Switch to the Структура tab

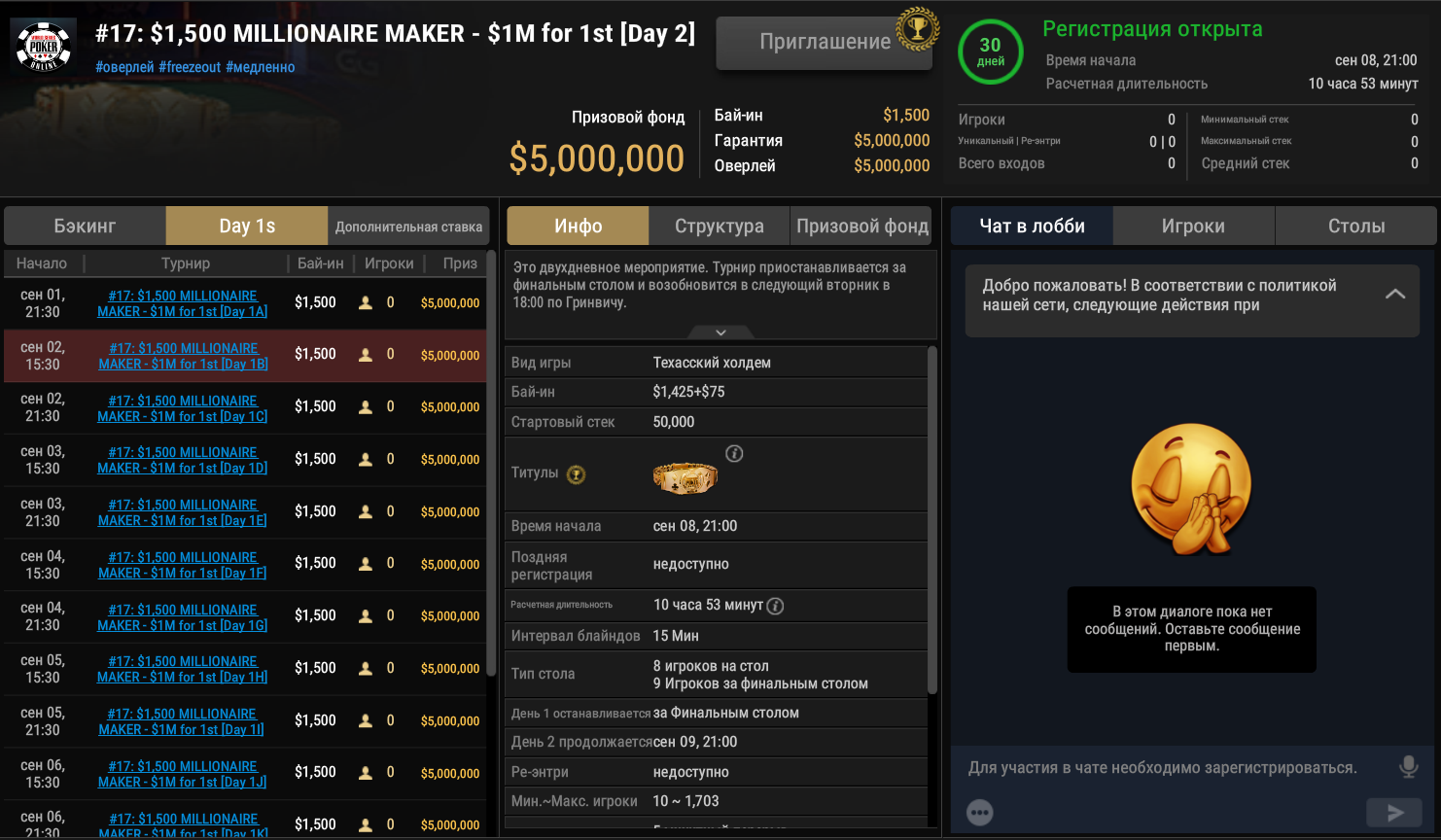point(719,227)
